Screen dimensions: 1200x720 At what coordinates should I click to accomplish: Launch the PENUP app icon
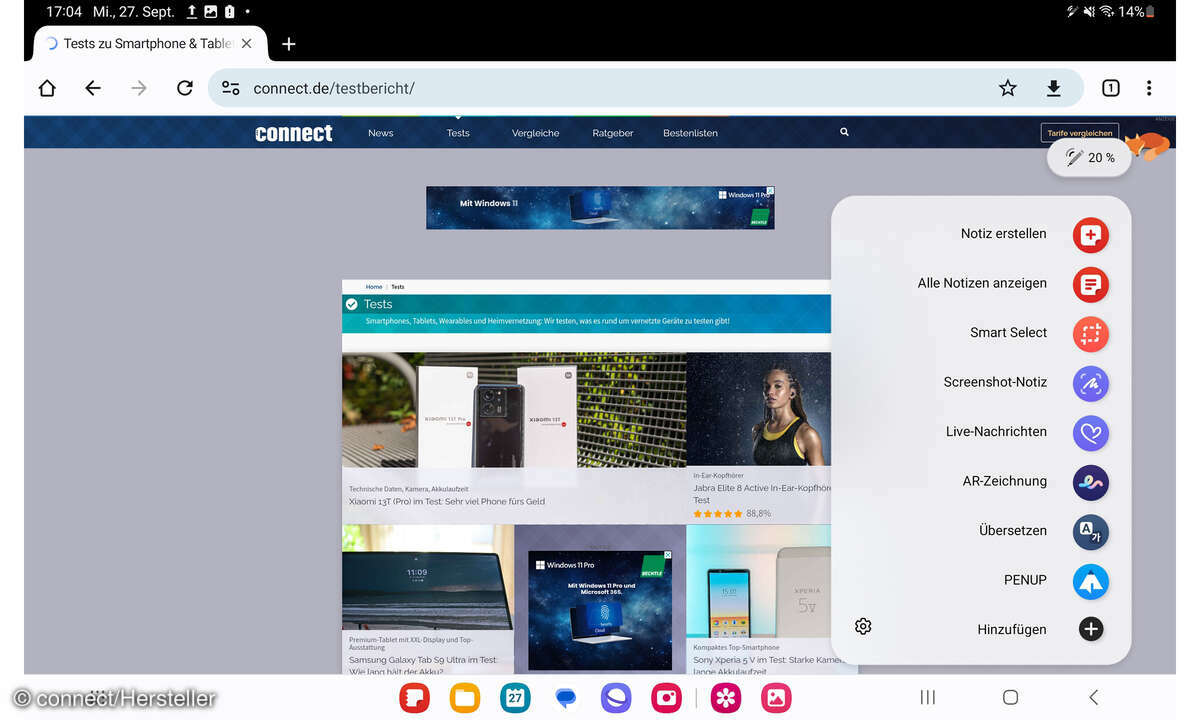click(1090, 581)
